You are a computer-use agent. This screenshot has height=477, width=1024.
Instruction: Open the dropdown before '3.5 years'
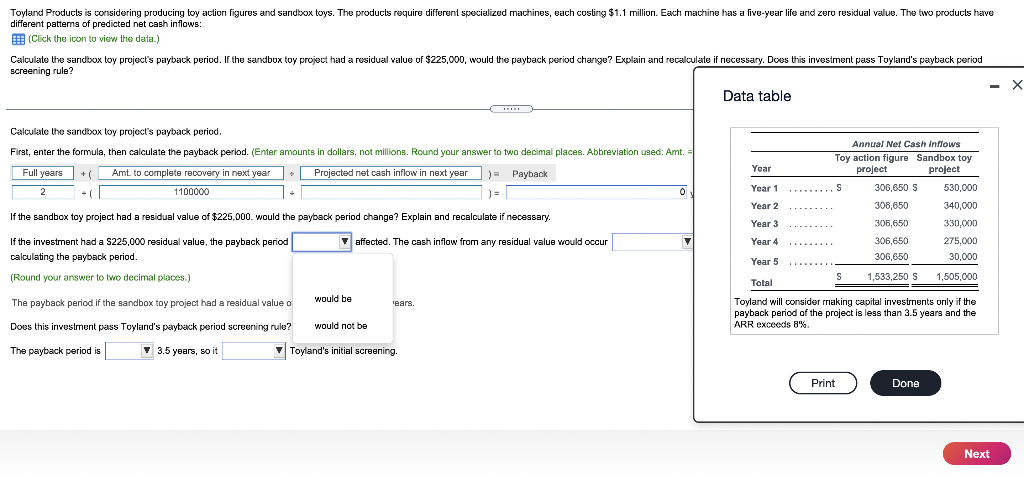[129, 351]
